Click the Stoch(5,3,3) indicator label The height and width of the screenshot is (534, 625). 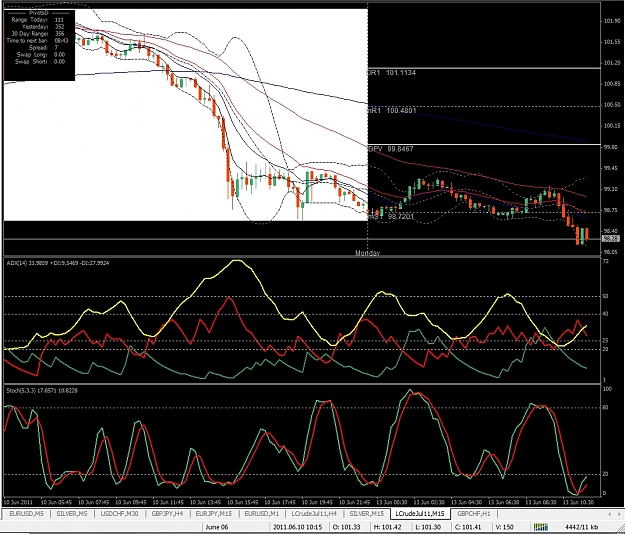point(42,391)
